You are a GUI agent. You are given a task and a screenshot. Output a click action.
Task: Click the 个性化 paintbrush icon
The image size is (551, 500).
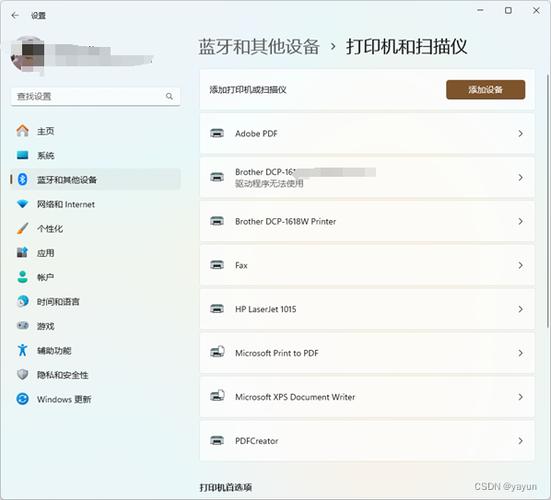point(22,228)
